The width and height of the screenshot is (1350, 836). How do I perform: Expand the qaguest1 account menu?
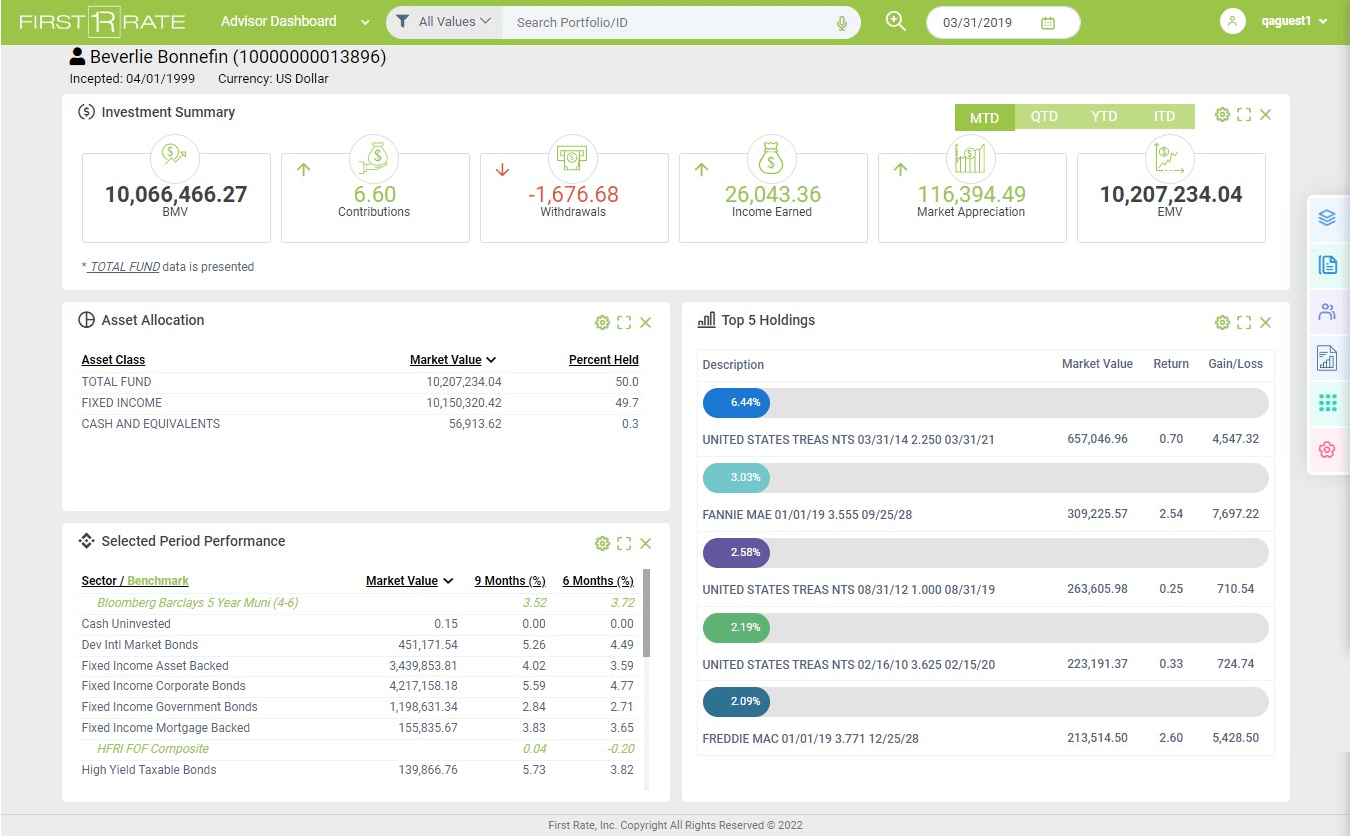click(x=1295, y=21)
